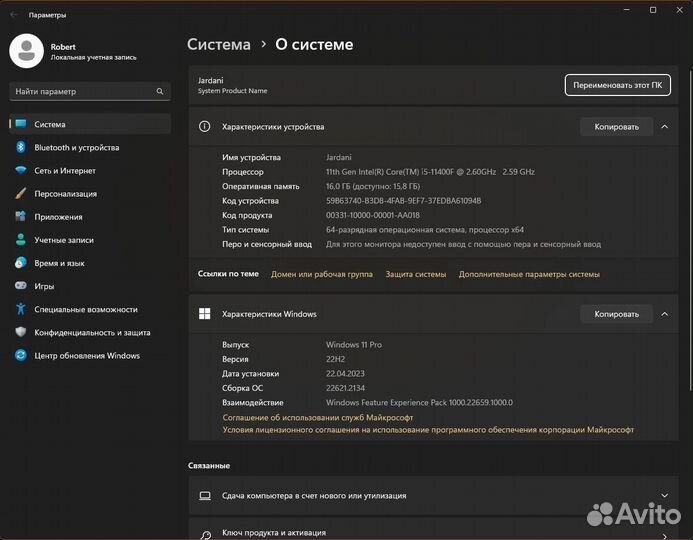Screen dimensions: 693x540
Task: Click Windows Feature Experience Pack text
Action: 419,402
